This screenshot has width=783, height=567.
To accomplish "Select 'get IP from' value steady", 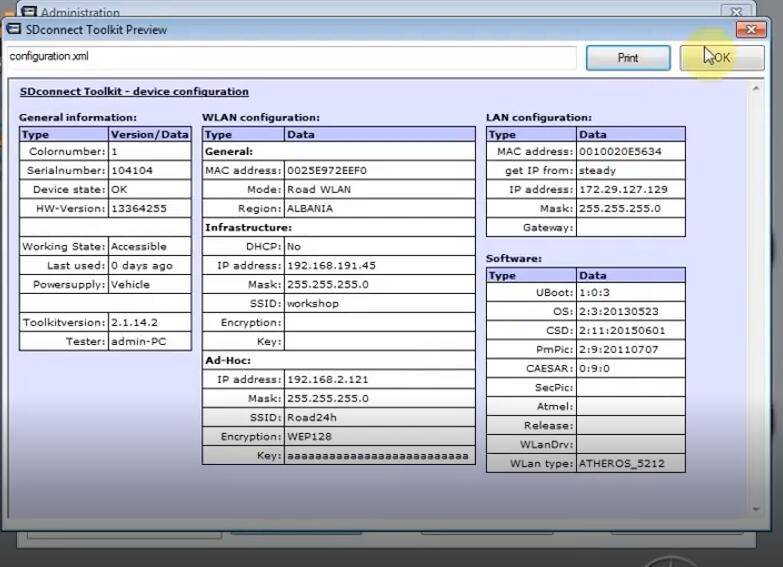I will 597,170.
